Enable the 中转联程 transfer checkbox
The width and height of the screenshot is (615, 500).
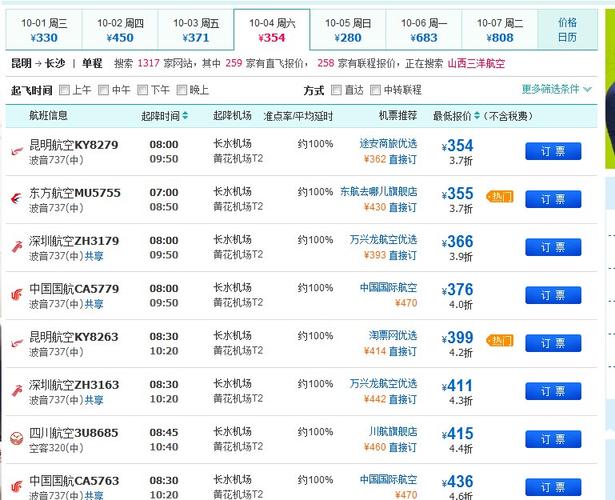375,90
